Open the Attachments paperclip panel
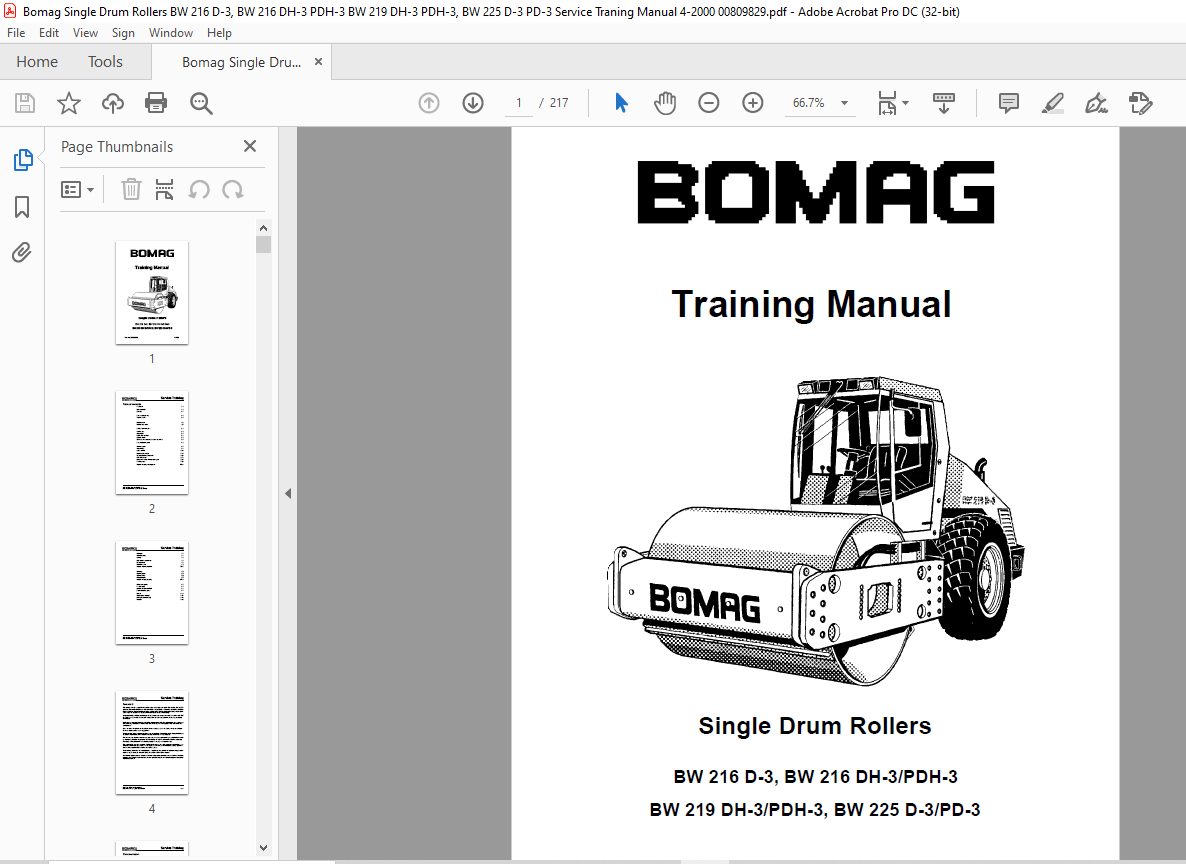The image size is (1186, 864). pos(22,252)
